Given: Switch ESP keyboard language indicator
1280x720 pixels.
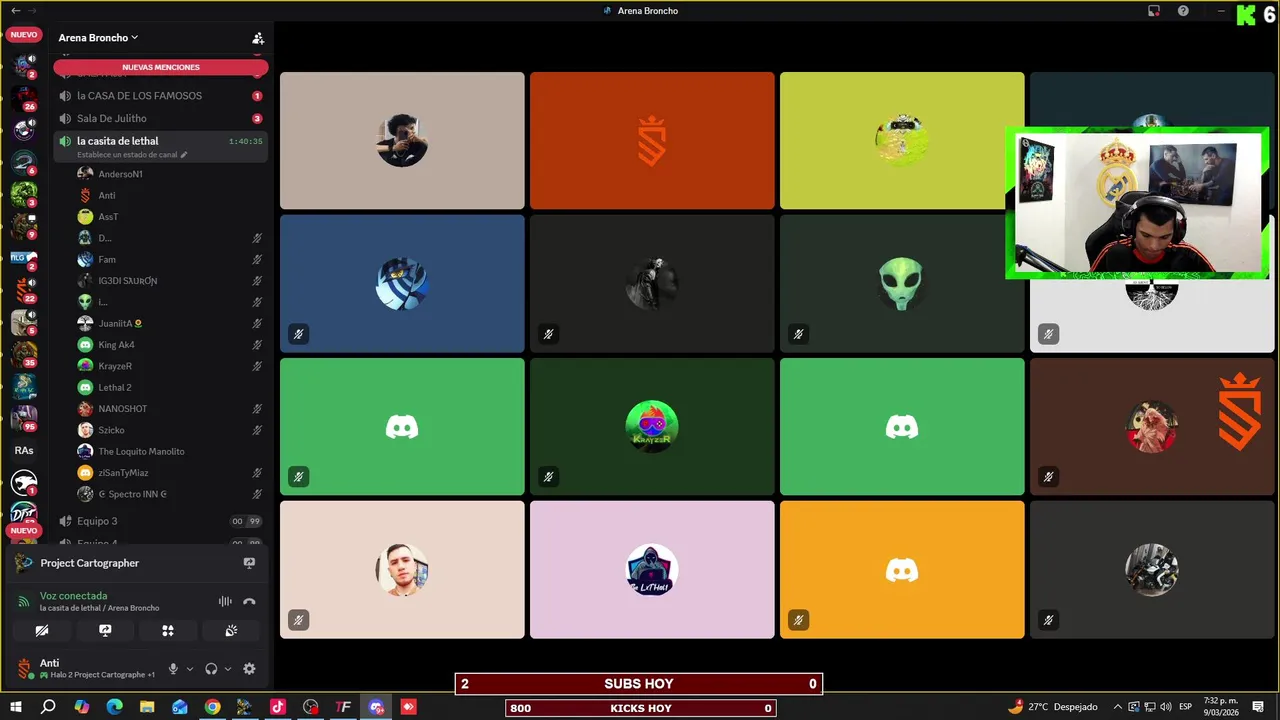Looking at the screenshot, I should pyautogui.click(x=1185, y=707).
